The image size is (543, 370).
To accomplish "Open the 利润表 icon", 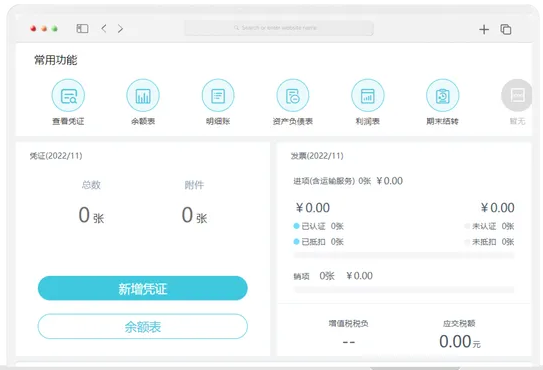I will 368,96.
